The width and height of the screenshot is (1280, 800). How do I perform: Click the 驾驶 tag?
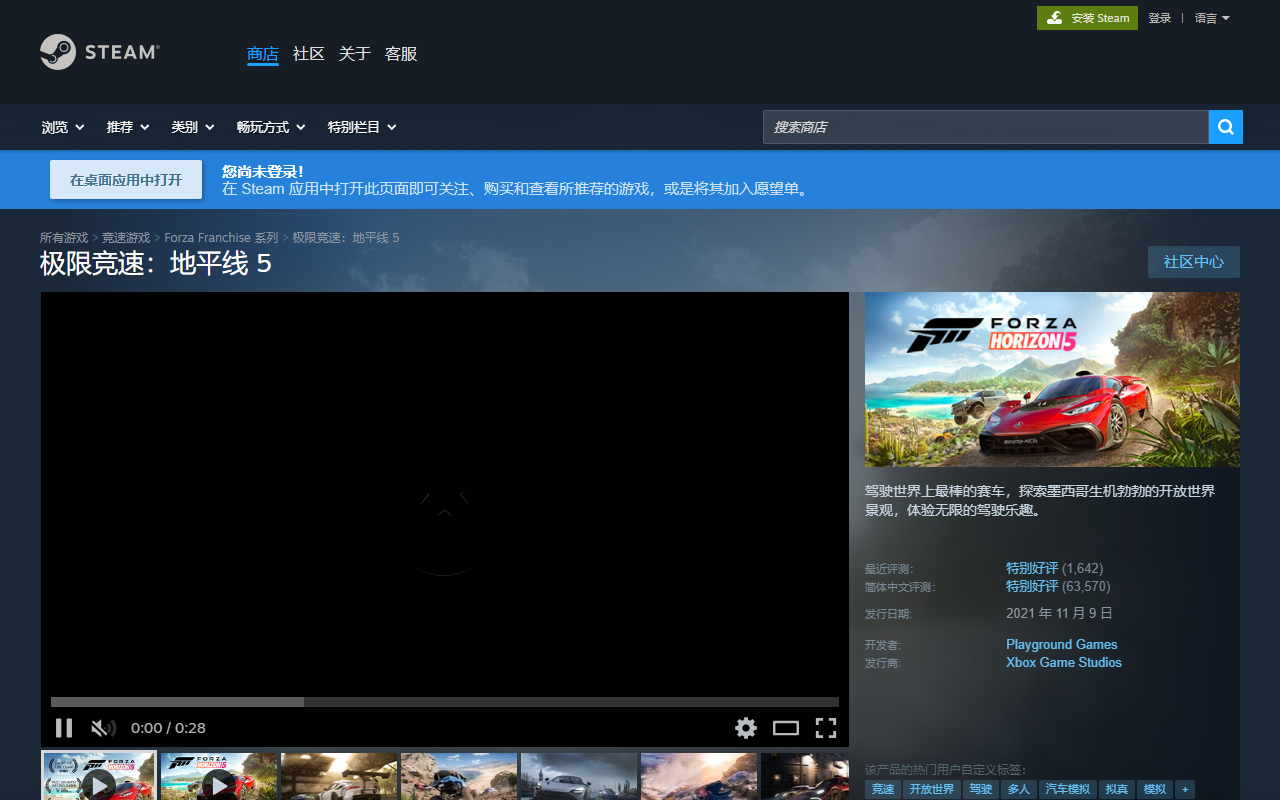(980, 790)
